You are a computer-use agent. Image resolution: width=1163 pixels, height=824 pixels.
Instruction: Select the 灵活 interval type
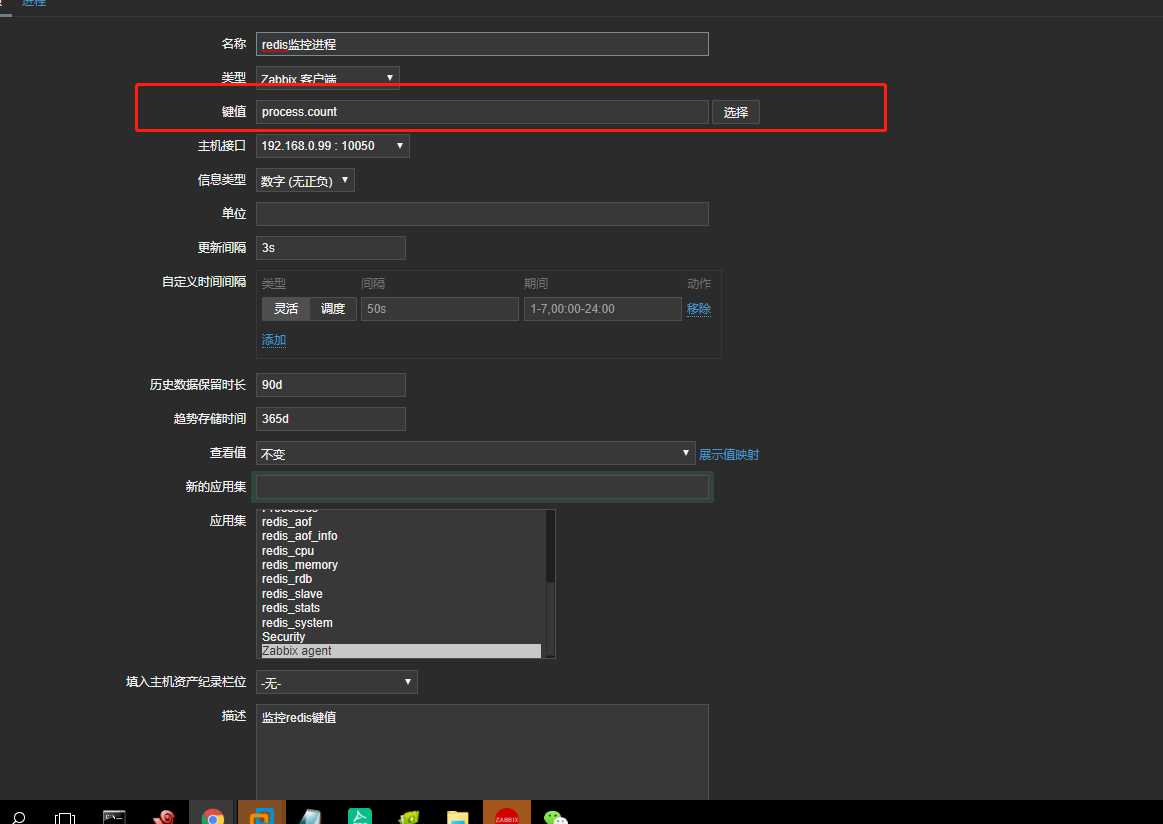[x=286, y=309]
